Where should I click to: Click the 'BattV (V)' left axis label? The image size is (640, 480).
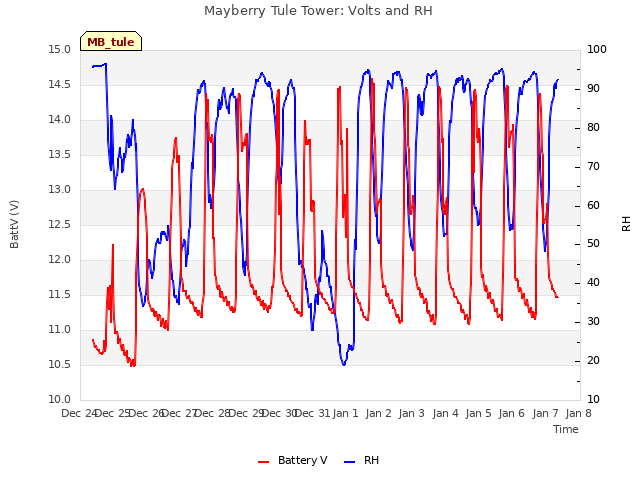point(14,224)
